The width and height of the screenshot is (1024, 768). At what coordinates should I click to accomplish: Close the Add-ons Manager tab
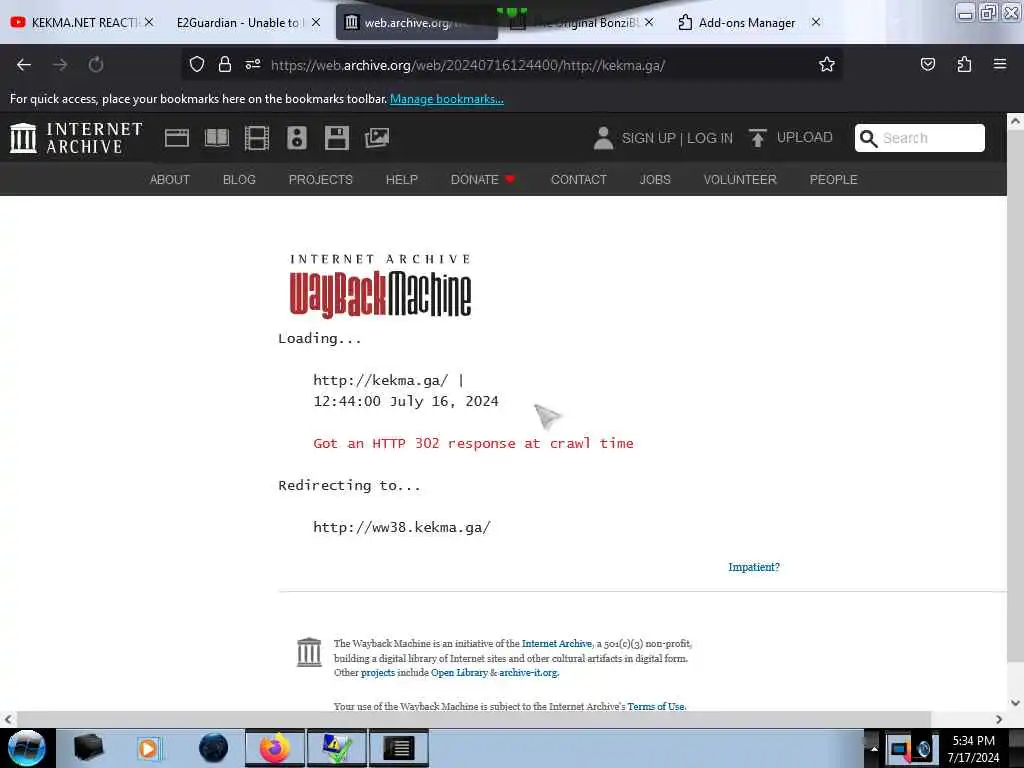pos(816,22)
